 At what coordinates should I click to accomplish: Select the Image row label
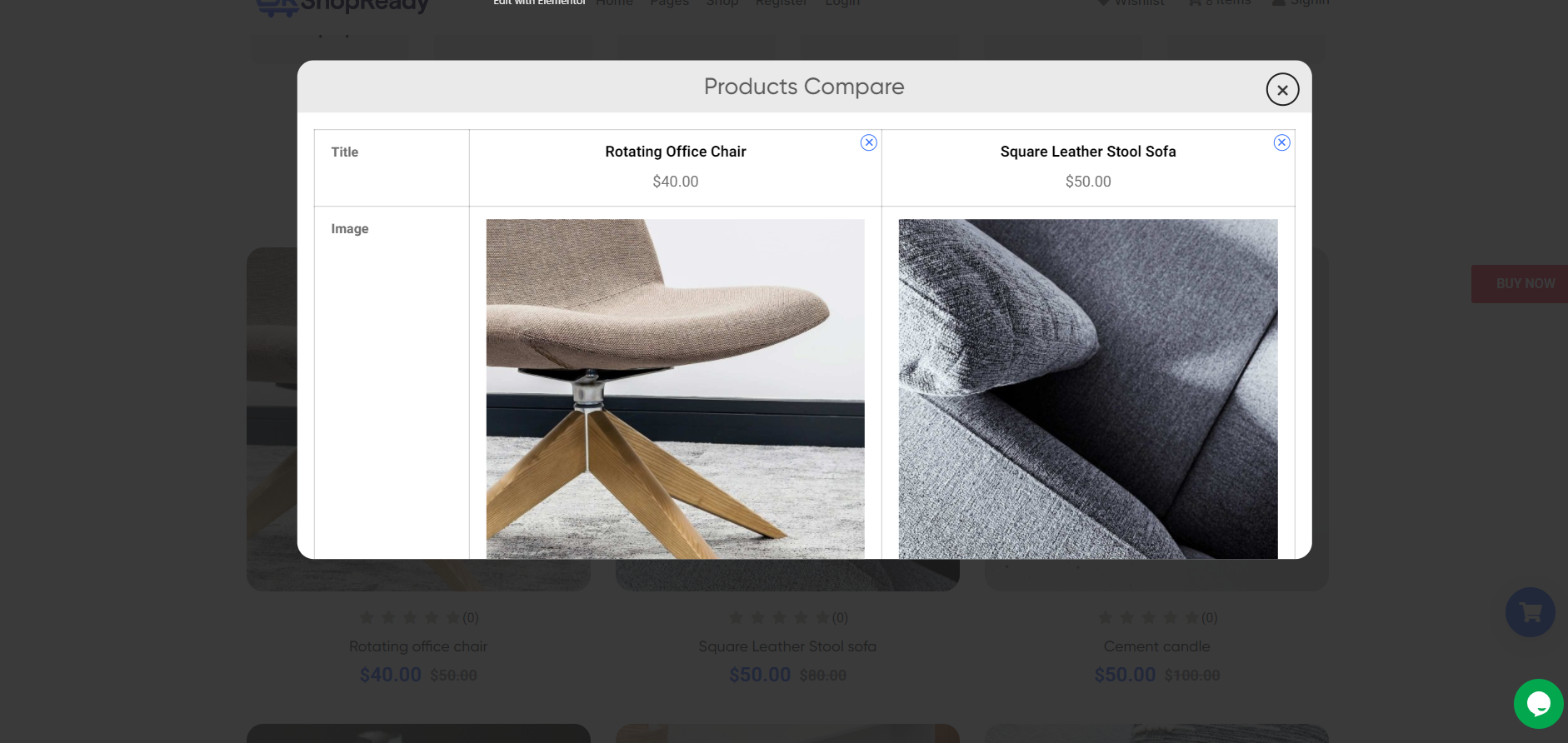point(350,229)
